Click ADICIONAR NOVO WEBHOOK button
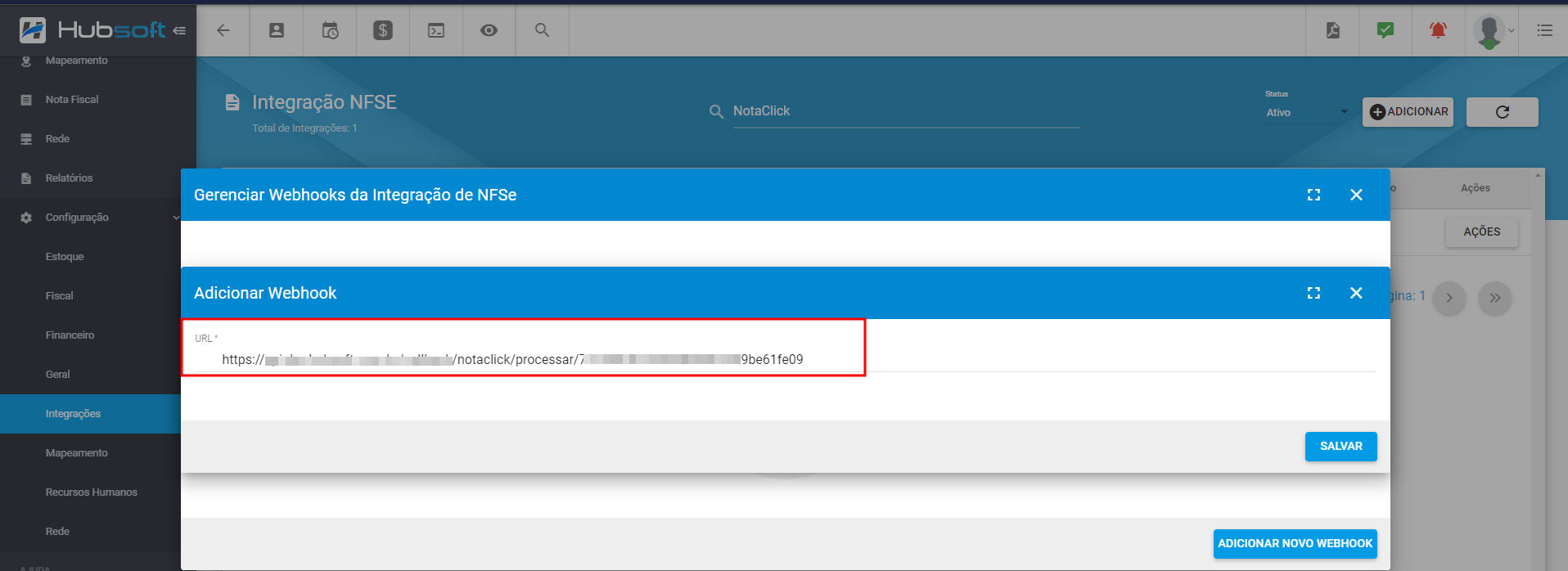This screenshot has height=571, width=1568. pos(1295,544)
